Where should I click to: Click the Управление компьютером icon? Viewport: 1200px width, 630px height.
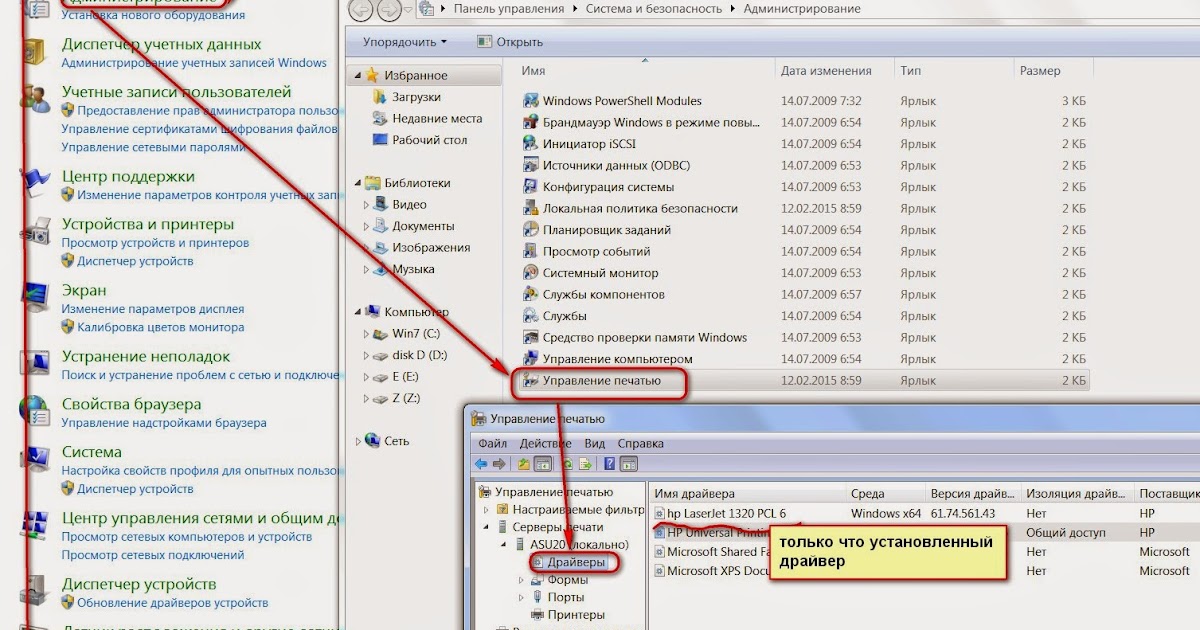(531, 359)
